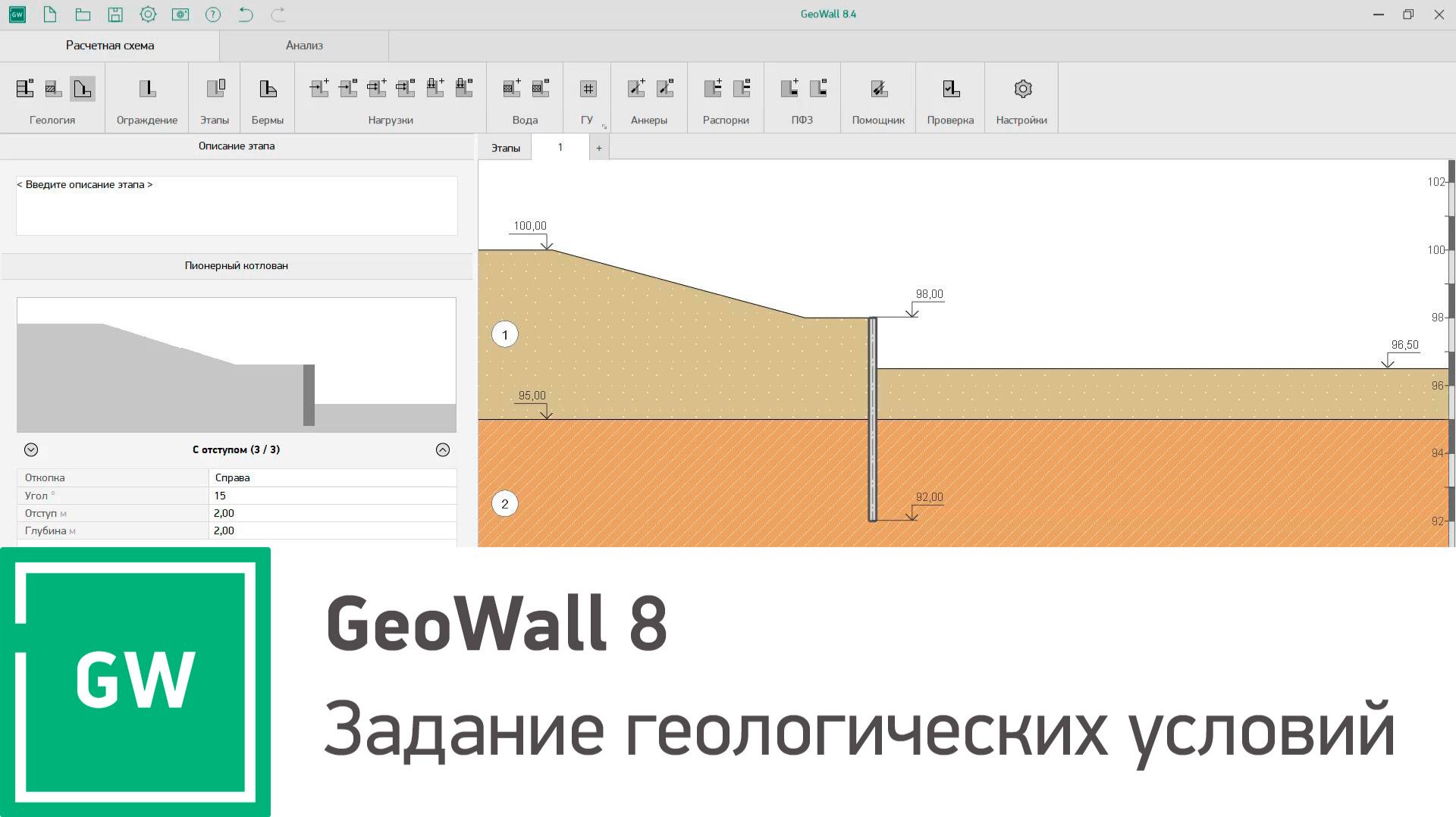1456x817 pixels.
Task: Select the pioneer excavation slope tool
Action: coord(83,89)
